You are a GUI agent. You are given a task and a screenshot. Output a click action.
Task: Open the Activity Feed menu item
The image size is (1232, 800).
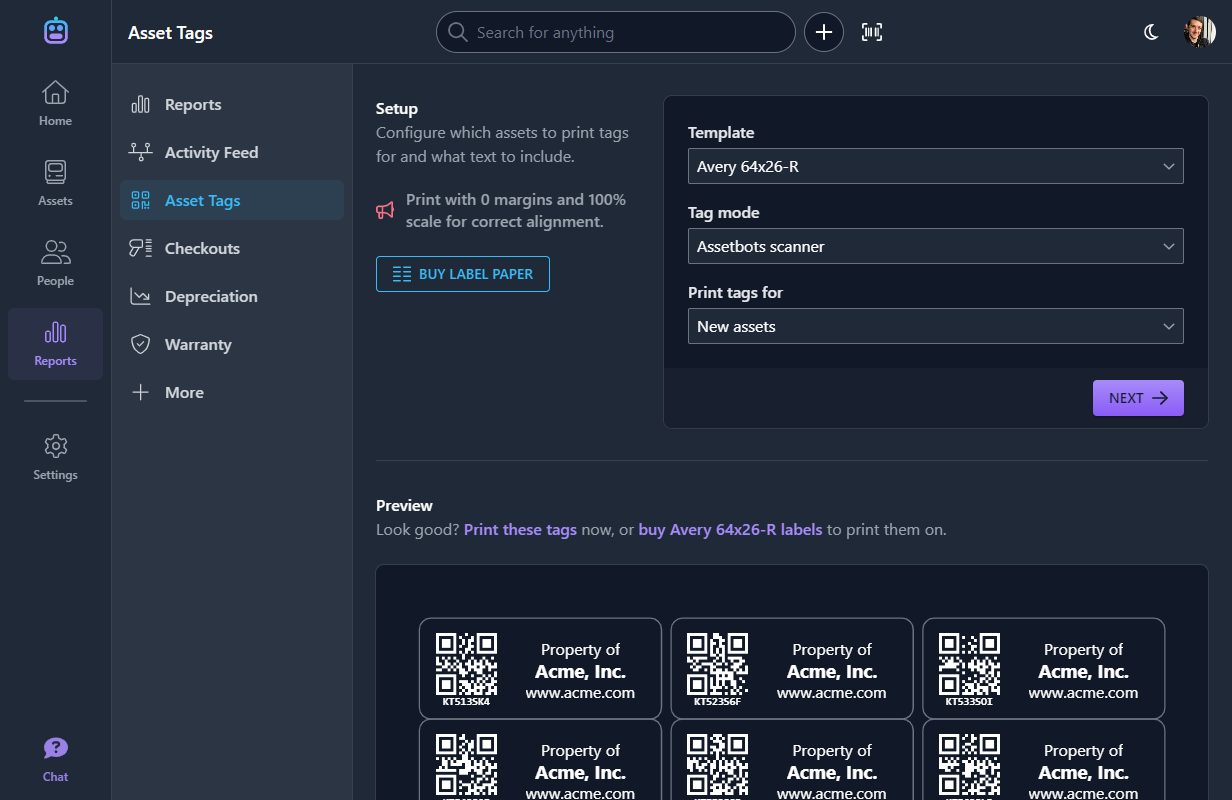click(232, 153)
